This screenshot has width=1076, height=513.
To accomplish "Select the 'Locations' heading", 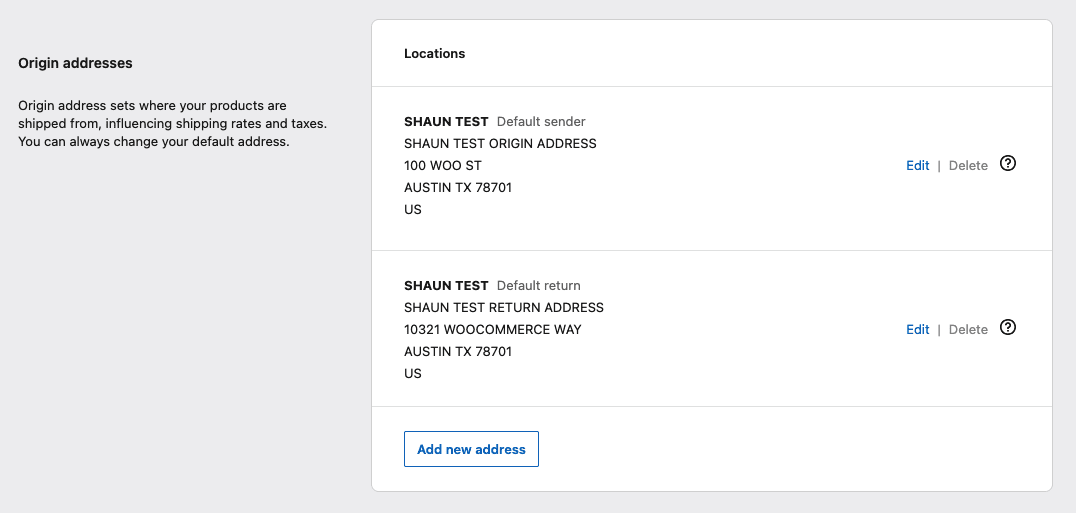I will pyautogui.click(x=434, y=53).
